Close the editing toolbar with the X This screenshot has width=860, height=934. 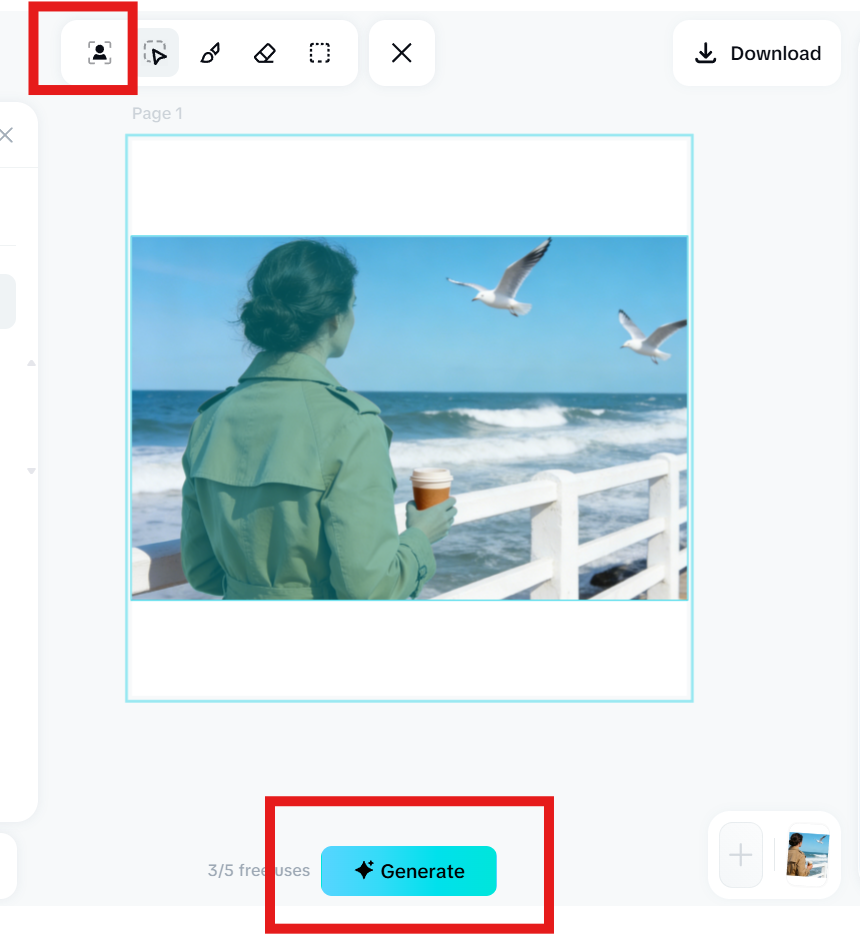[x=401, y=53]
